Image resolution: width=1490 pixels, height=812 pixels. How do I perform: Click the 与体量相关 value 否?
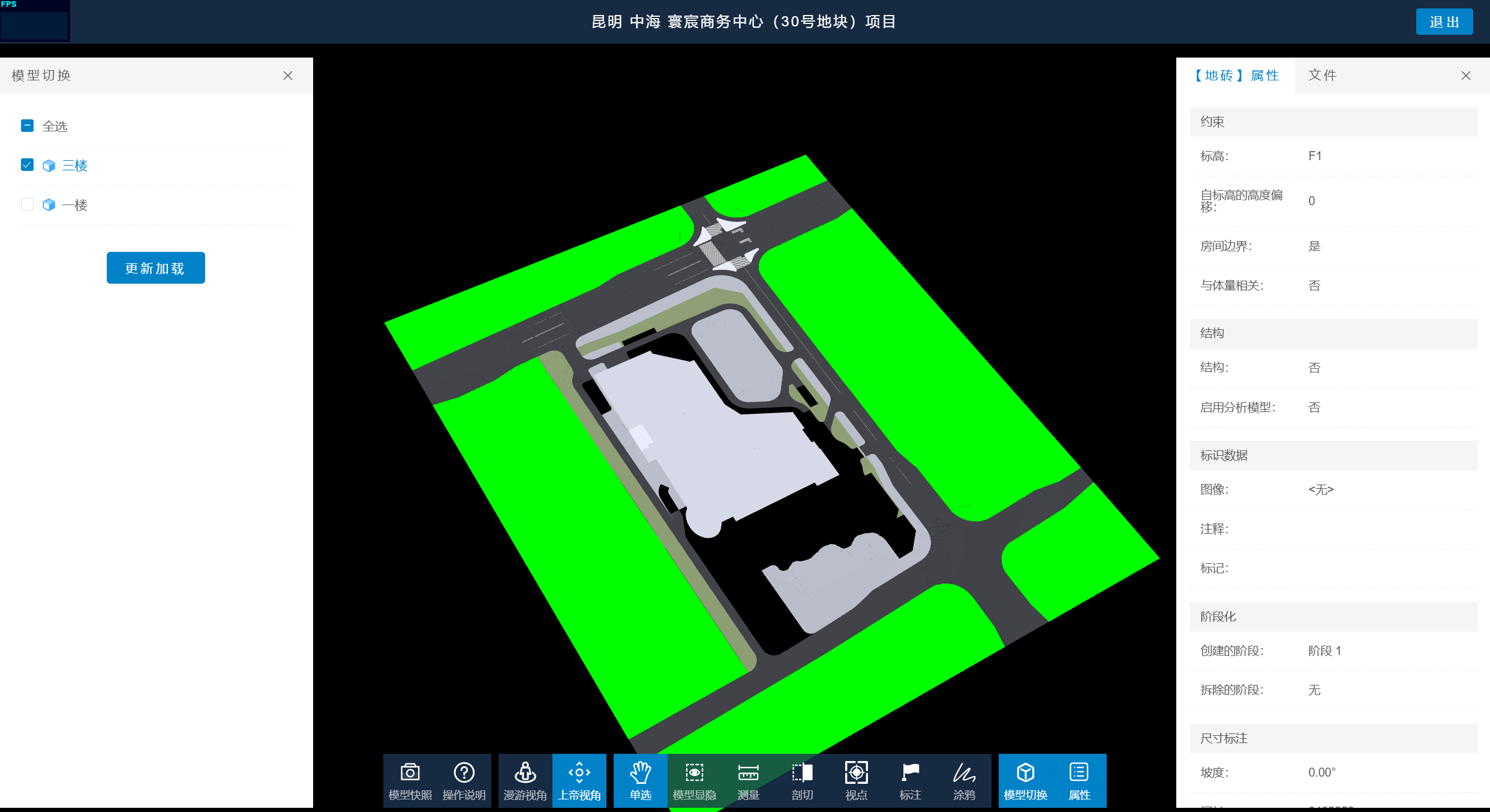1314,286
